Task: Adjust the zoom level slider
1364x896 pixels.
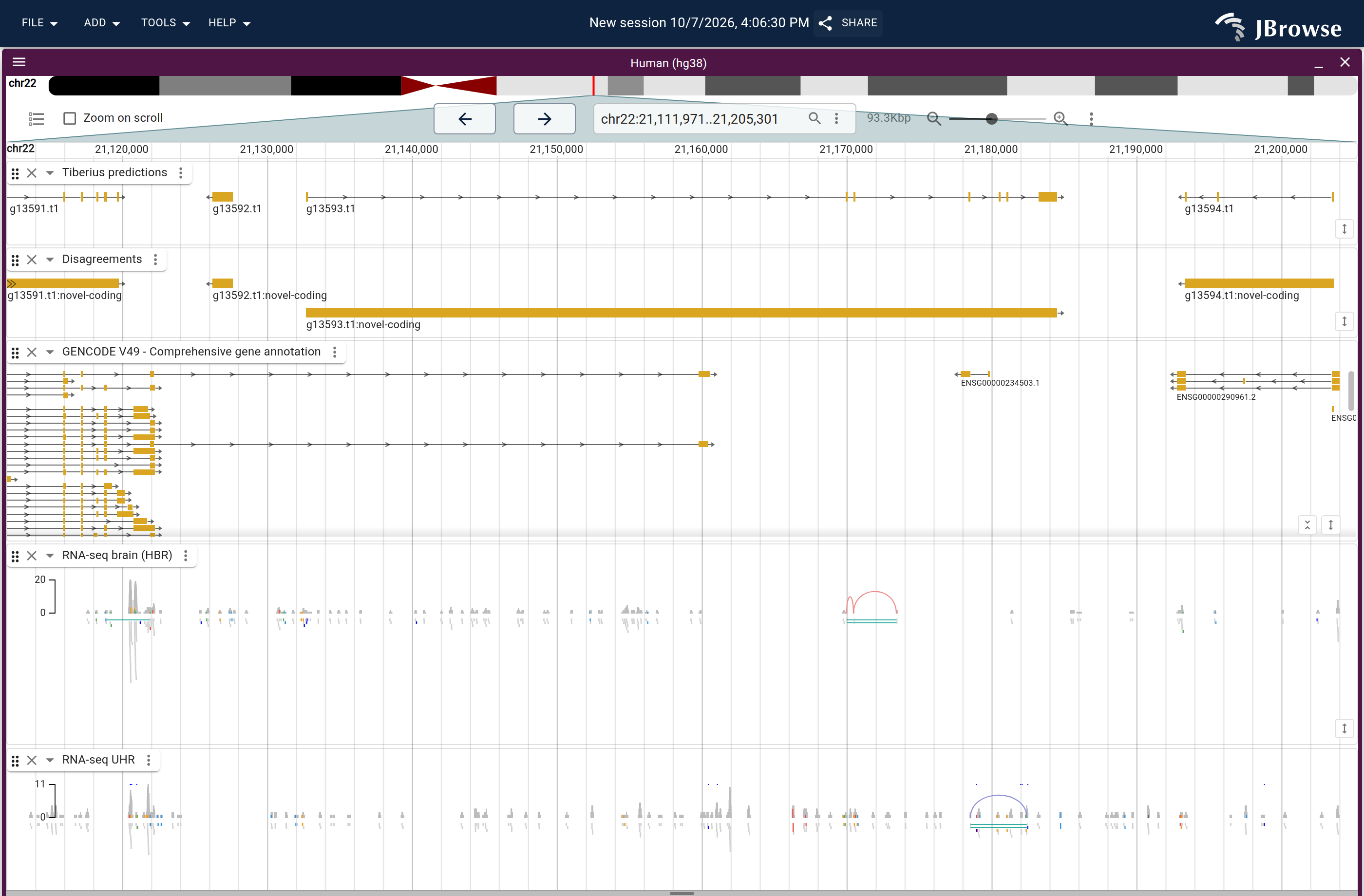Action: tap(997, 119)
